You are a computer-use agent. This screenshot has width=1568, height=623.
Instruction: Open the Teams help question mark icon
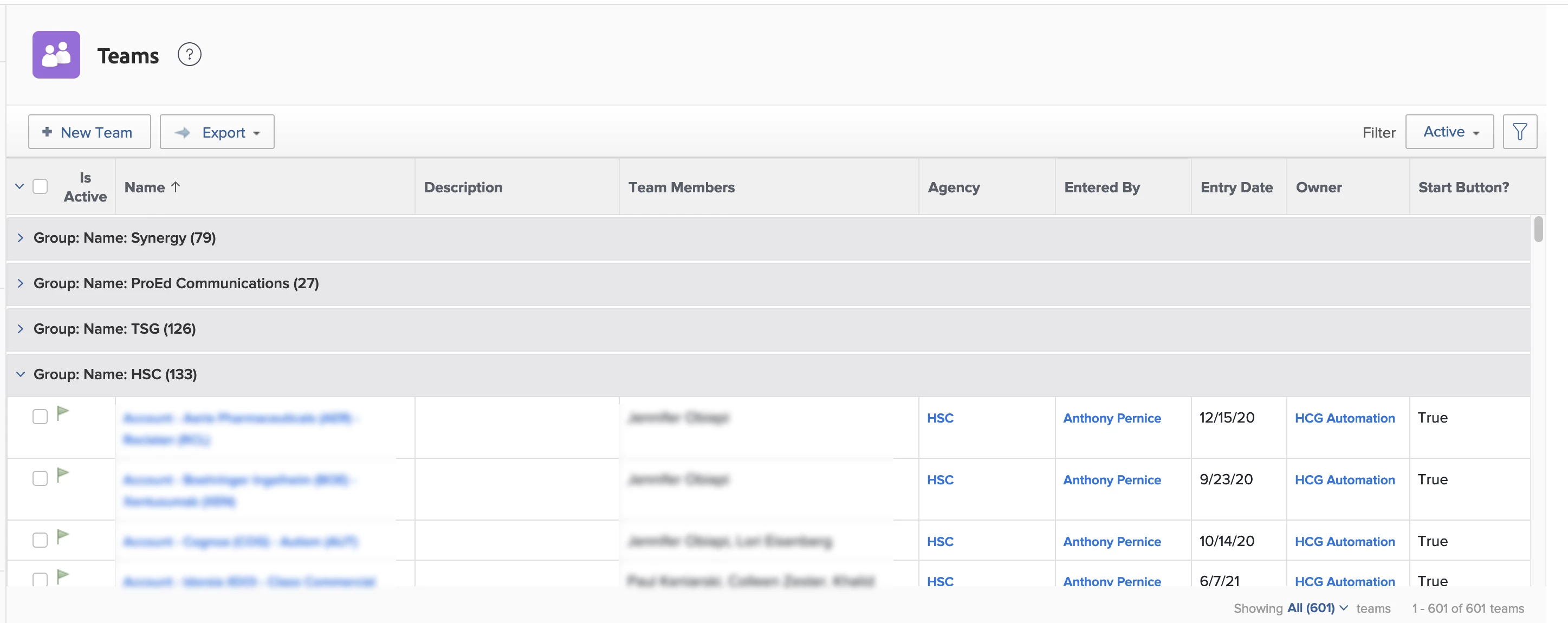[x=189, y=55]
